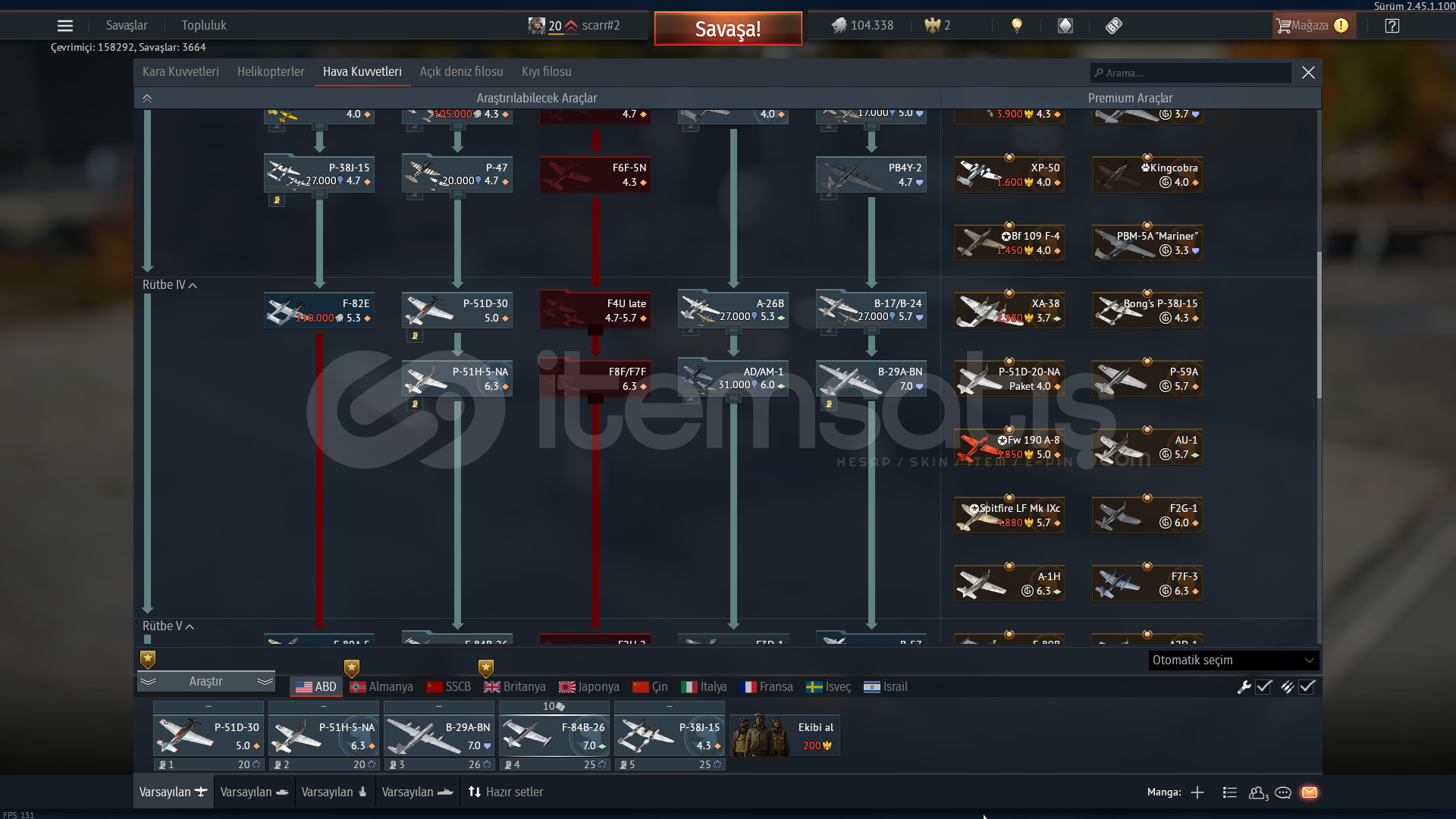Open the tickets/items inventory icon
This screenshot has height=819, width=1456.
(x=1114, y=26)
